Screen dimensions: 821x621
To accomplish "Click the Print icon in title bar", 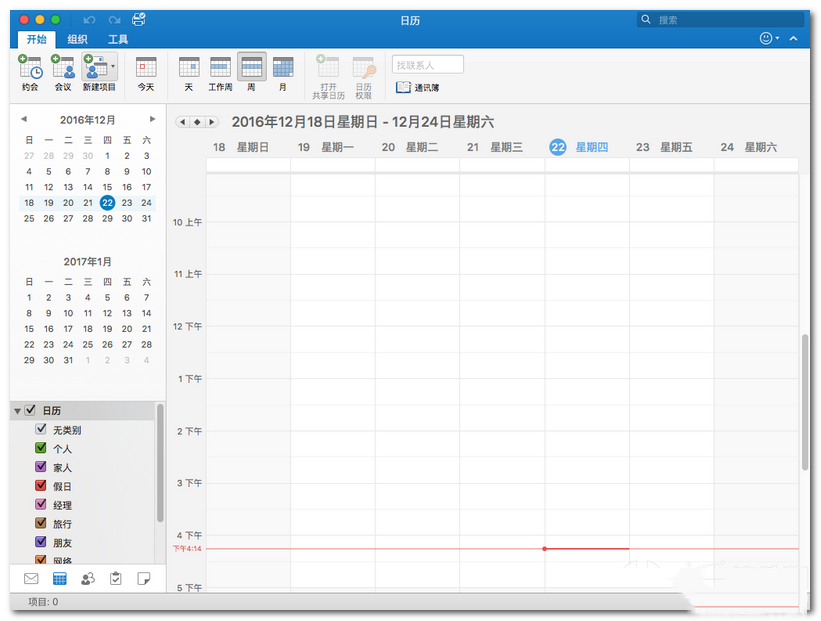I will coord(139,19).
